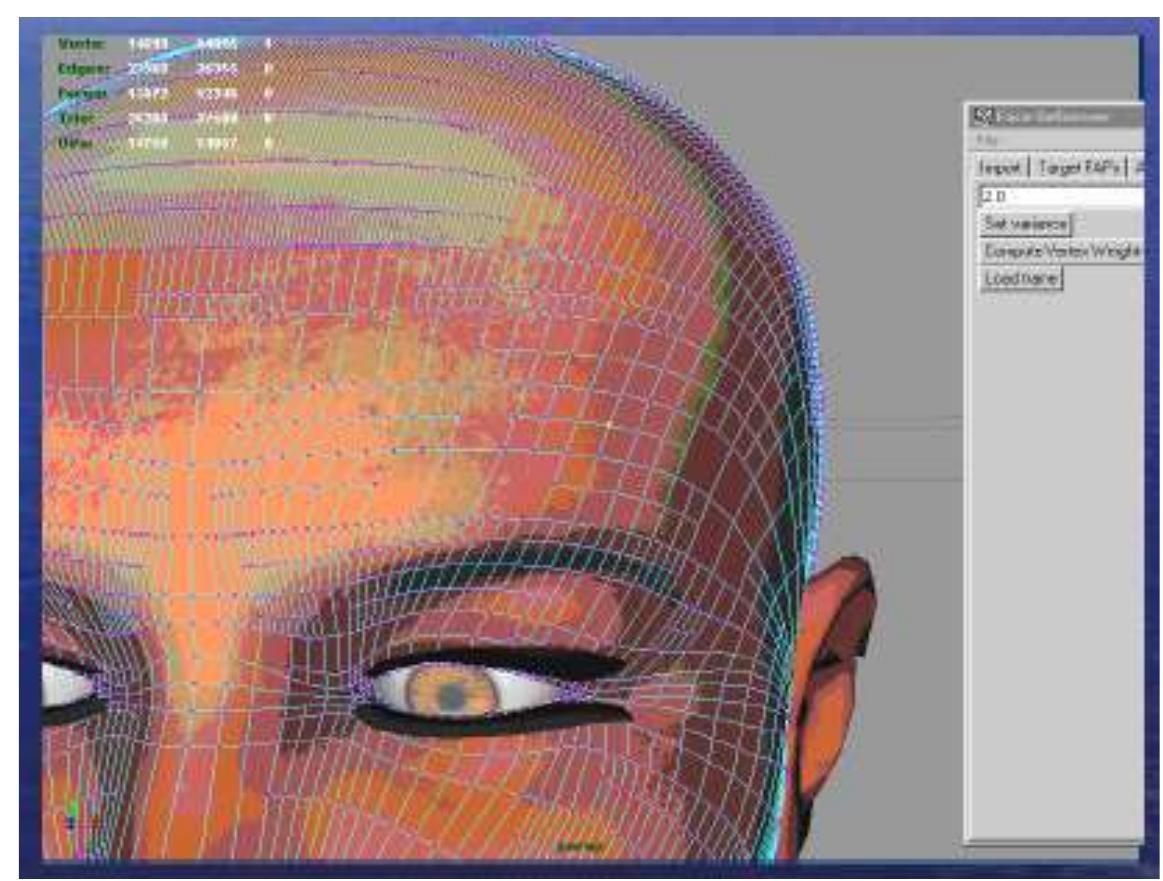Click the UVs row in the poly count HUD
1163x881 pixels.
pyautogui.click(x=165, y=142)
